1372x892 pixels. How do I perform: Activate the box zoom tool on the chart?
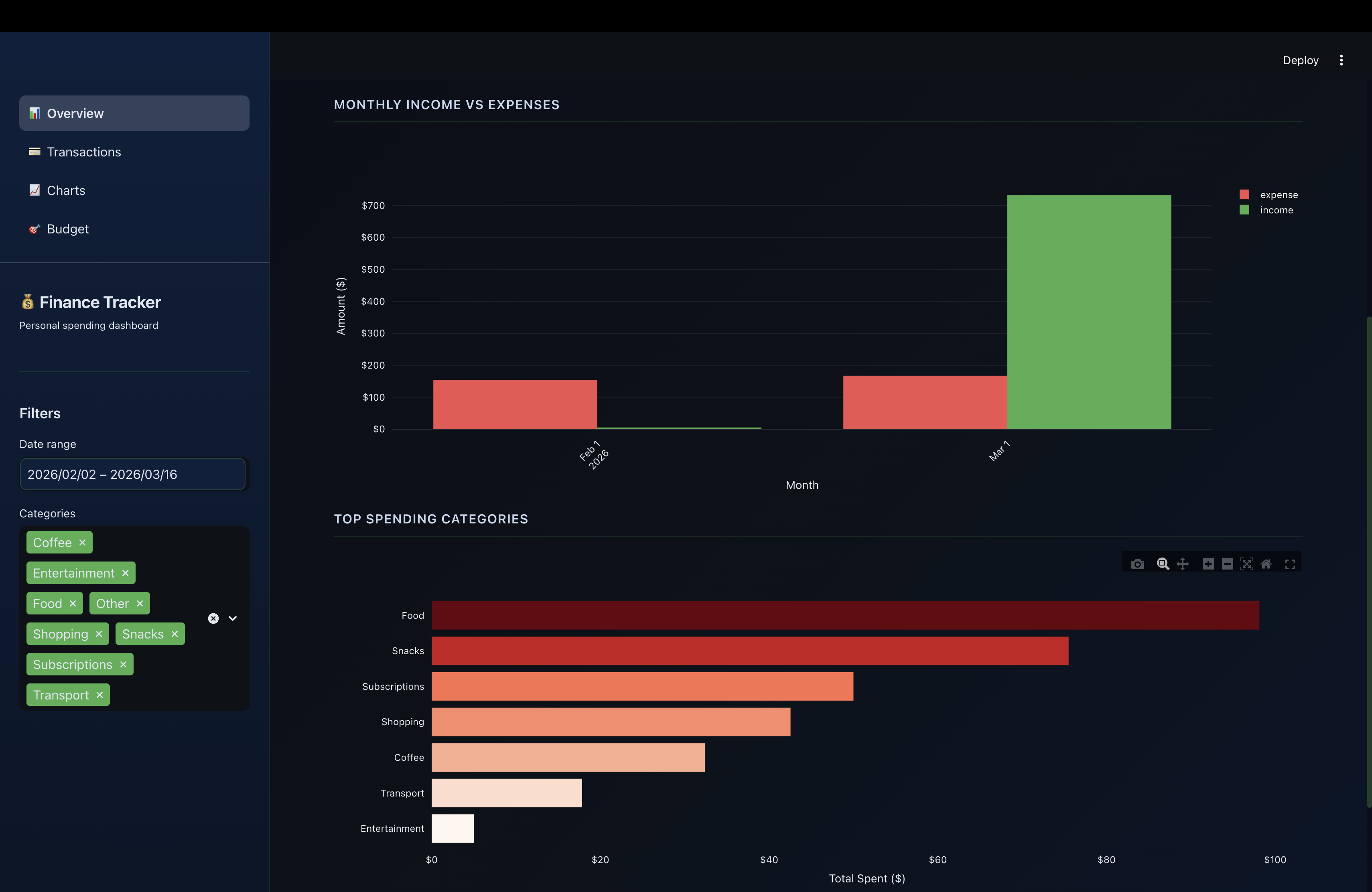coord(1163,564)
